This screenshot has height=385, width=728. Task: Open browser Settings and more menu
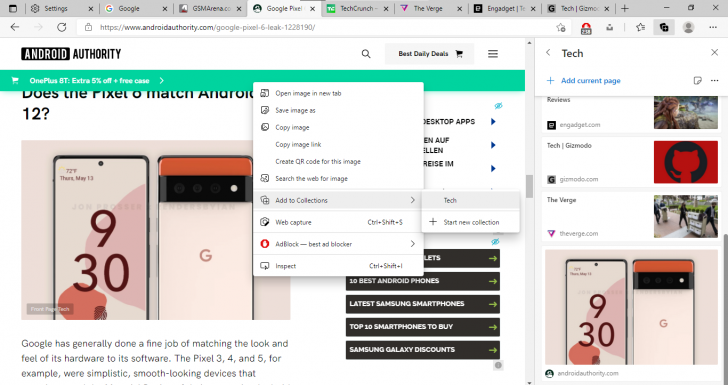tap(713, 27)
